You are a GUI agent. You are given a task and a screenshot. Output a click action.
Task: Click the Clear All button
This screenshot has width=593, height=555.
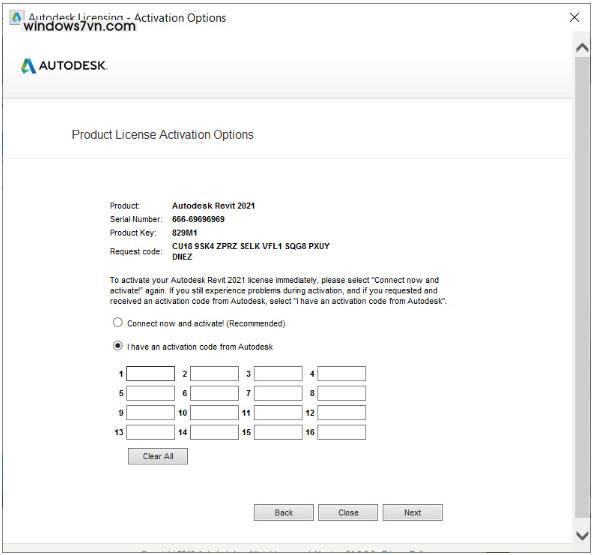158,456
